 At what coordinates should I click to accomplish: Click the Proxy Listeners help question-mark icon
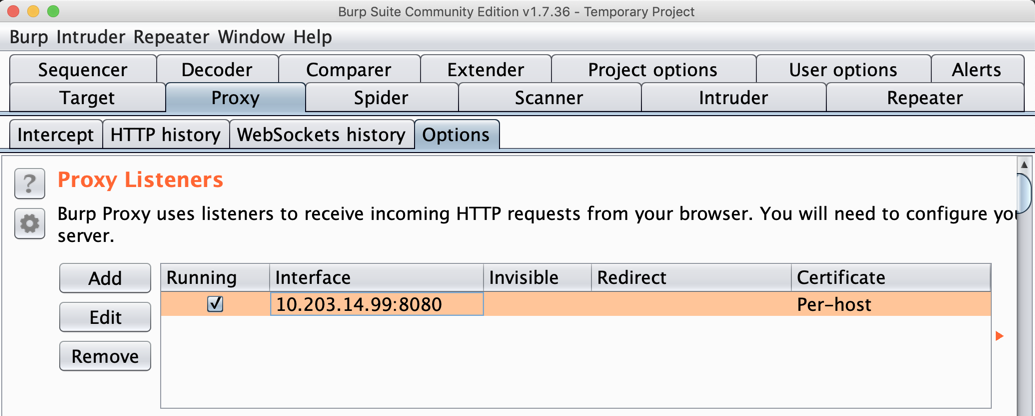pos(29,183)
